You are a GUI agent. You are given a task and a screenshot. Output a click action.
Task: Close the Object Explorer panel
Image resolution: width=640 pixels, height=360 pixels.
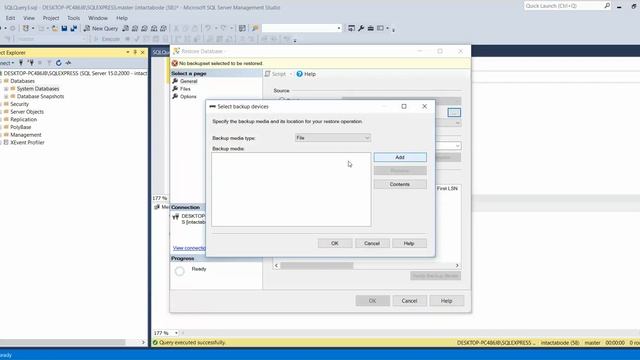(x=142, y=52)
